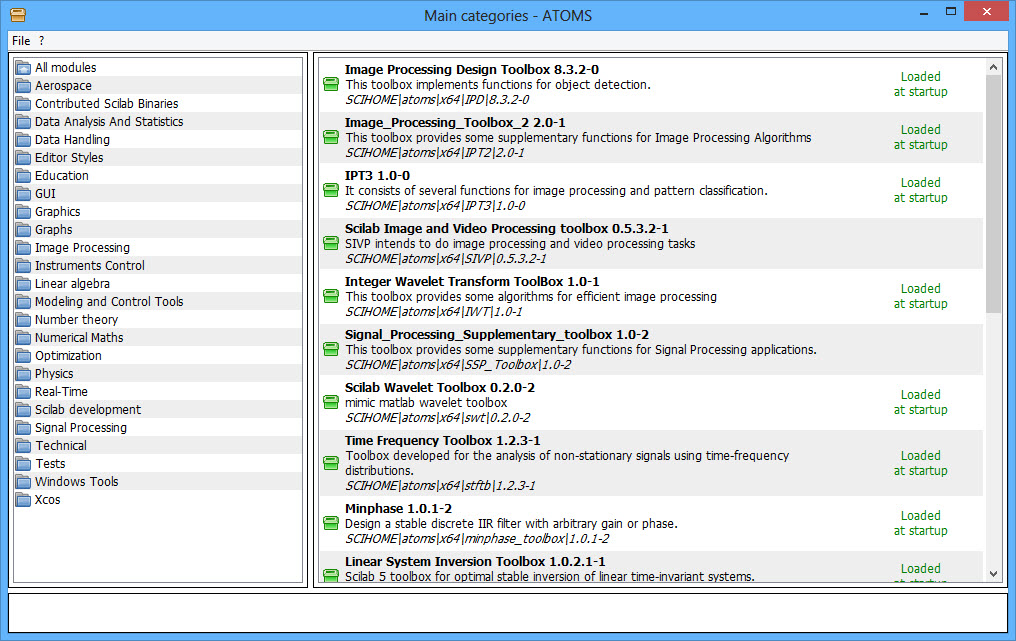Select the Technical category
The height and width of the screenshot is (641, 1016).
pos(158,446)
